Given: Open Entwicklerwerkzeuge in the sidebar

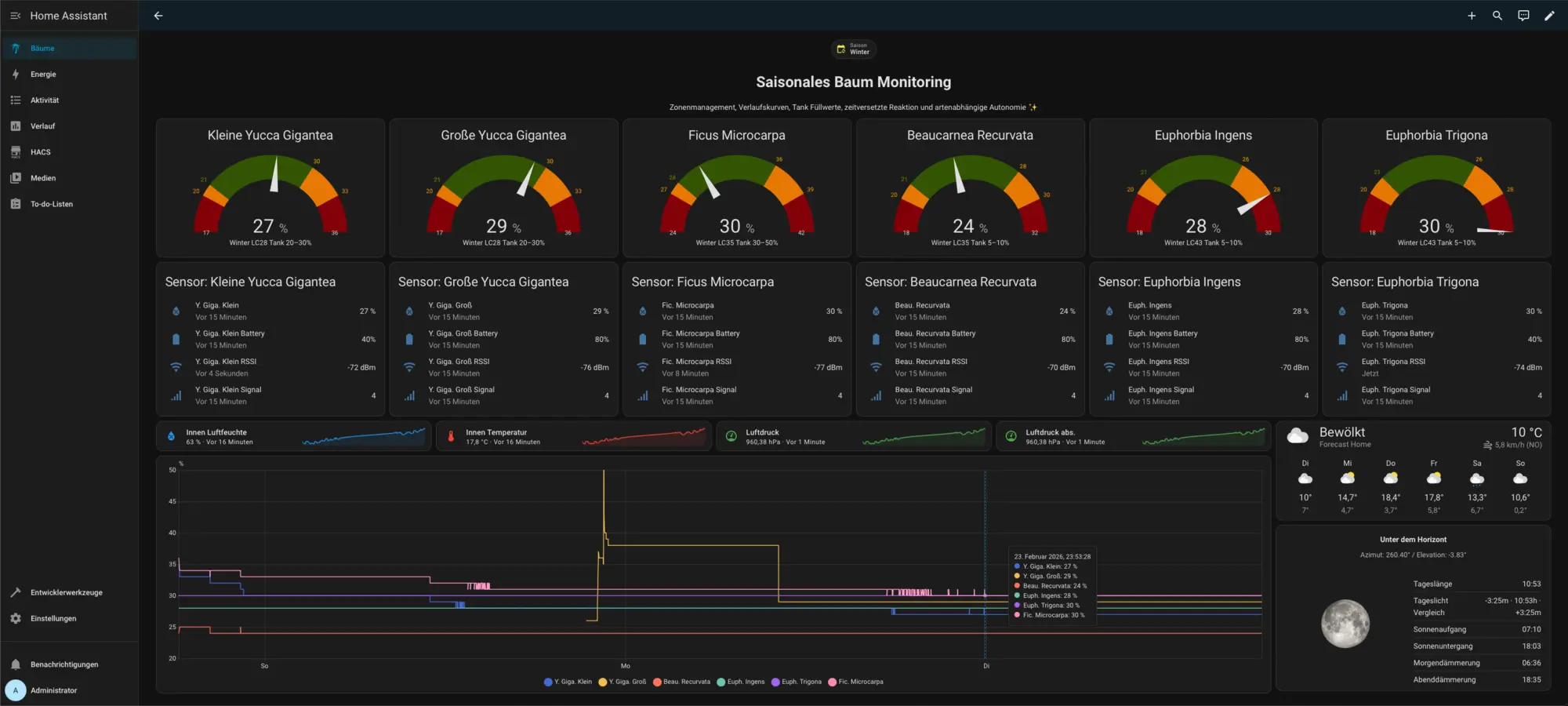Looking at the screenshot, I should [x=66, y=592].
